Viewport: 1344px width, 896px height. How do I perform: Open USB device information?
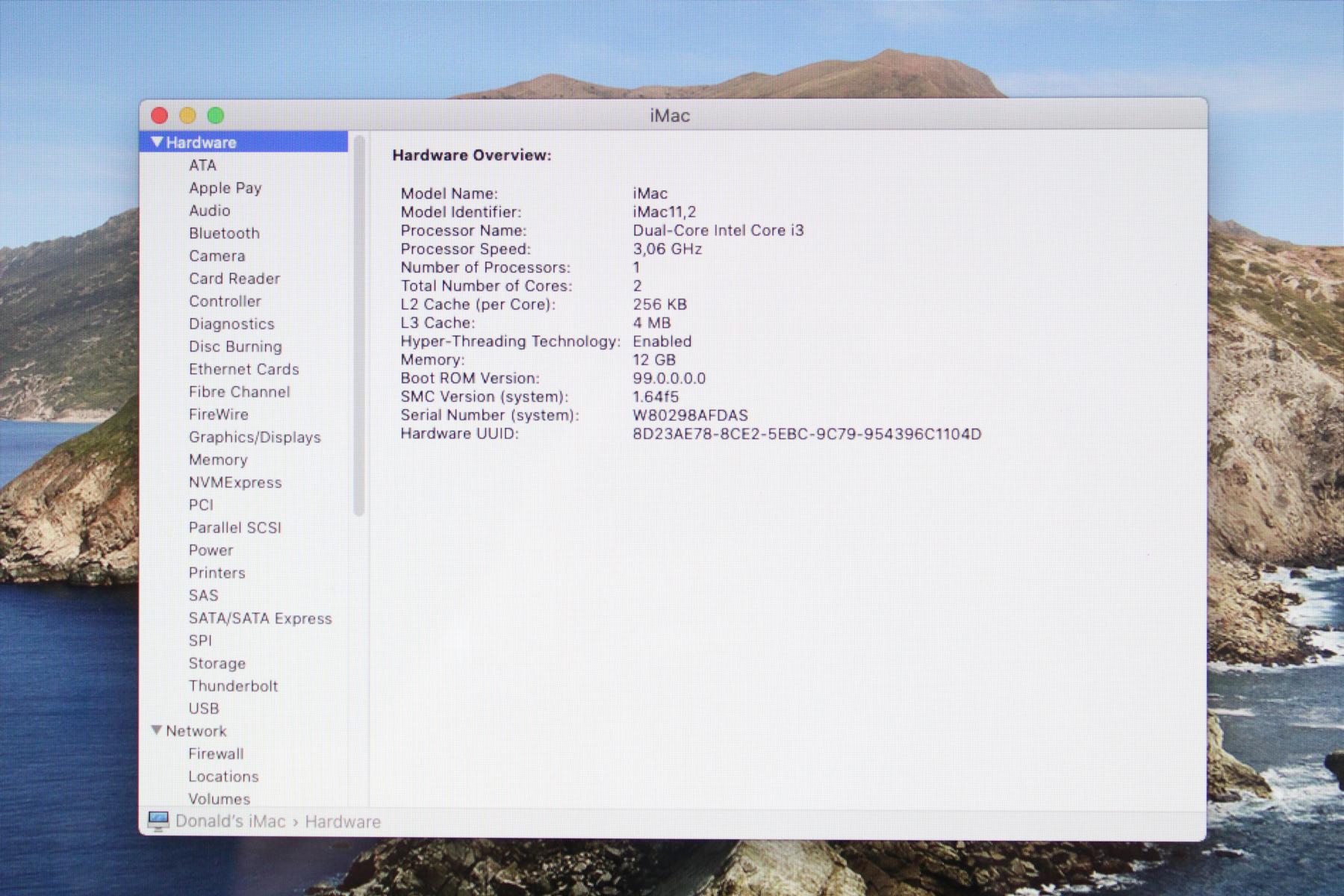pyautogui.click(x=204, y=709)
